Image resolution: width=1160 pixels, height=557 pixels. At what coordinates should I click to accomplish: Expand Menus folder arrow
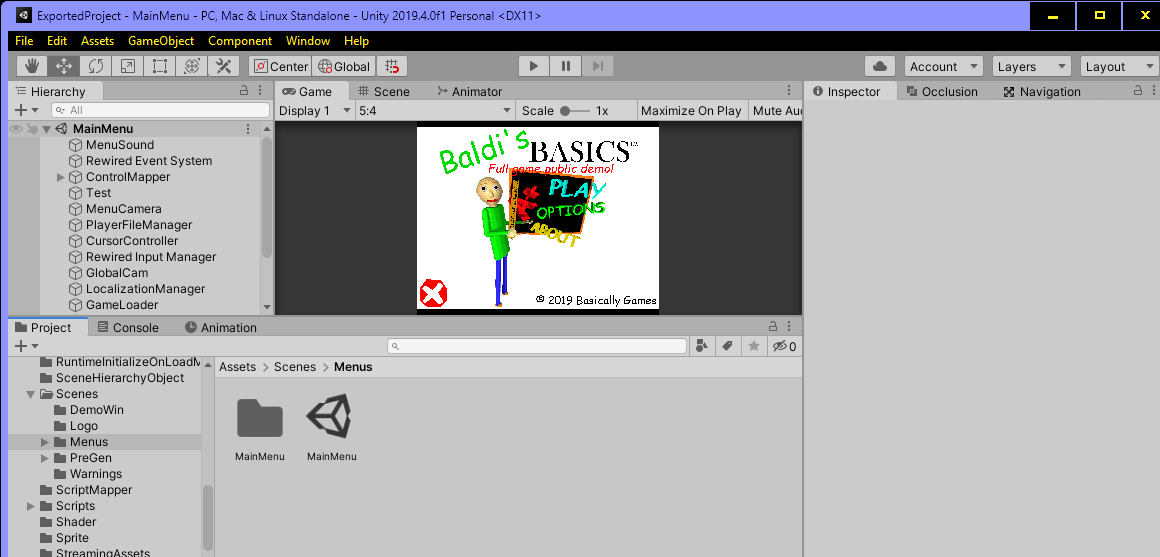coord(44,442)
